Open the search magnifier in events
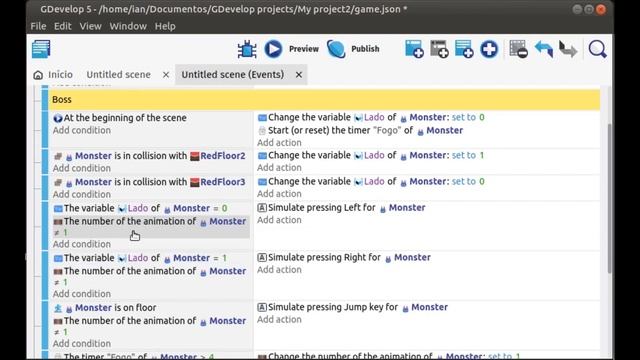640x360 pixels. coord(597,49)
